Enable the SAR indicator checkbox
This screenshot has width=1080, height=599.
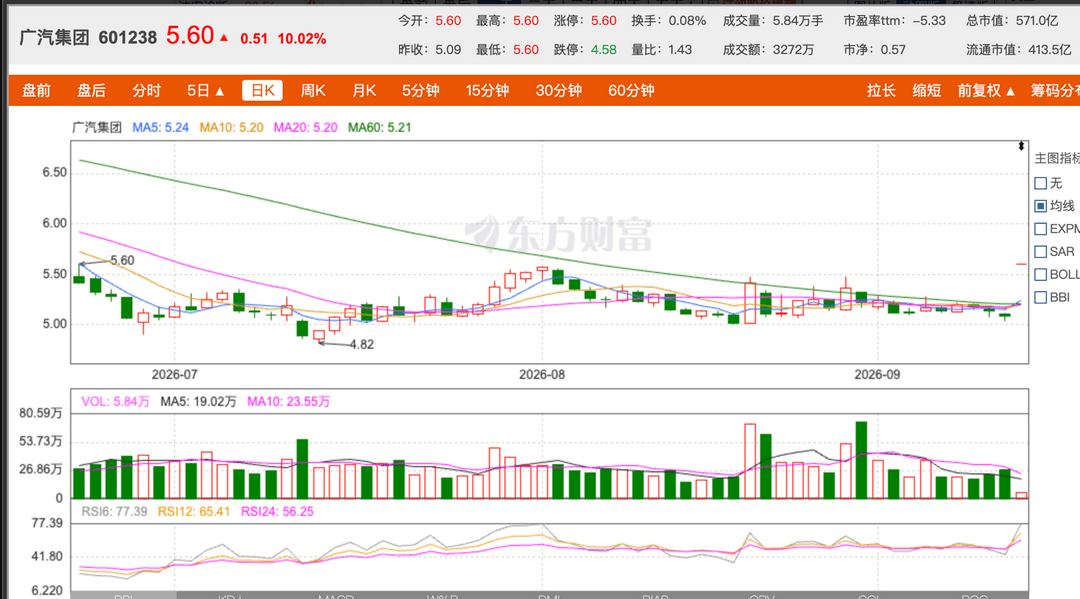(x=1041, y=251)
